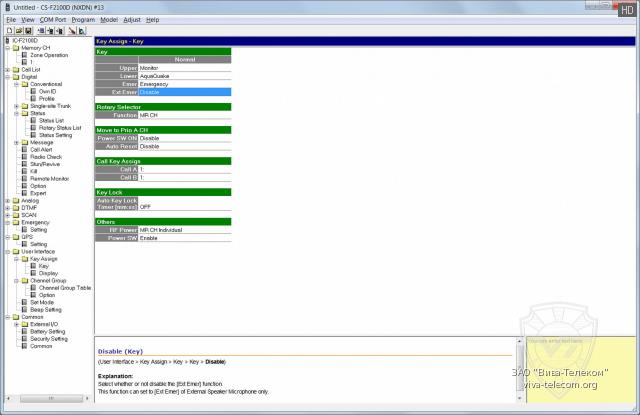
Task: Click the last toolbar icon after the red cable
Action: [82, 31]
